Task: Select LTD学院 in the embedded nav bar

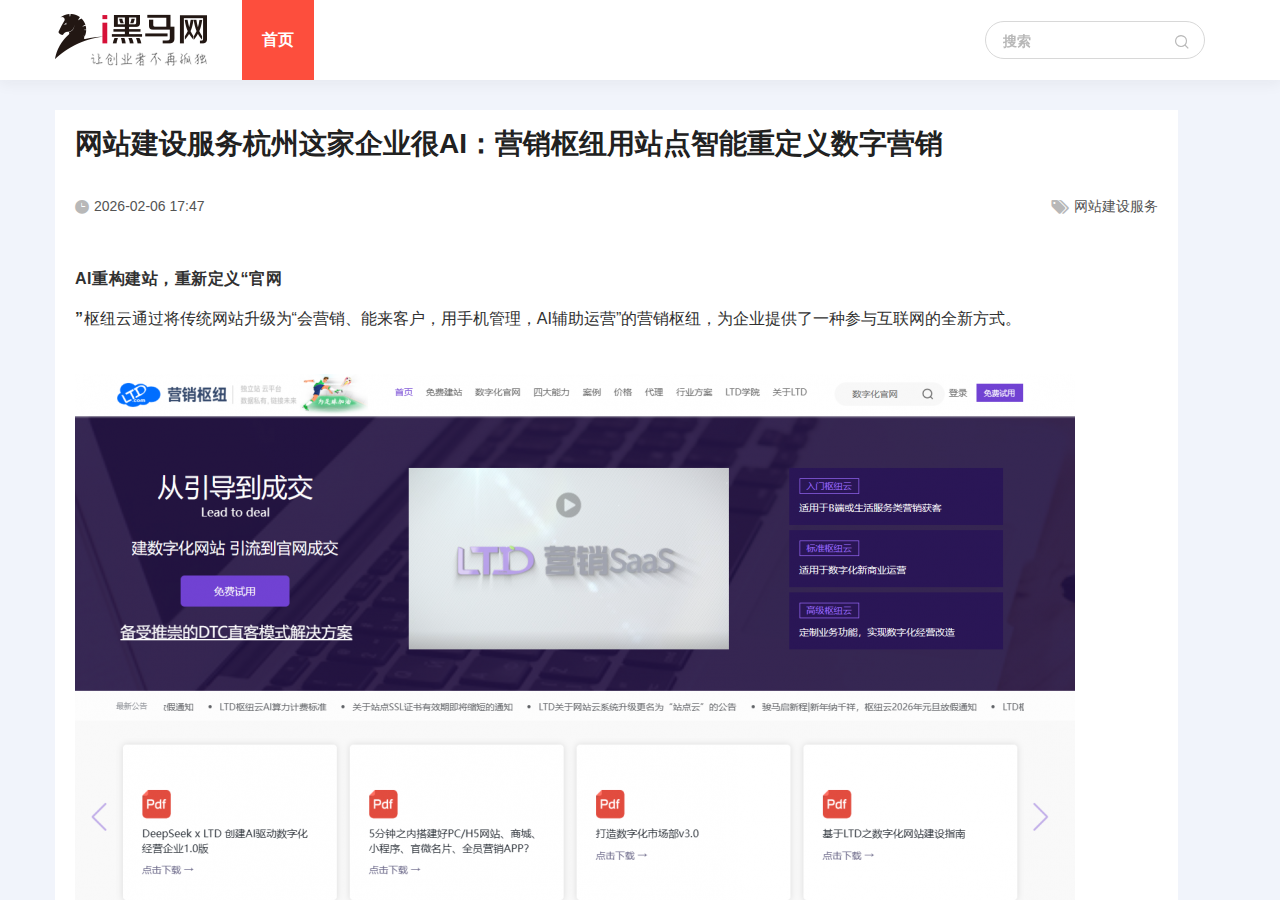Action: (743, 393)
